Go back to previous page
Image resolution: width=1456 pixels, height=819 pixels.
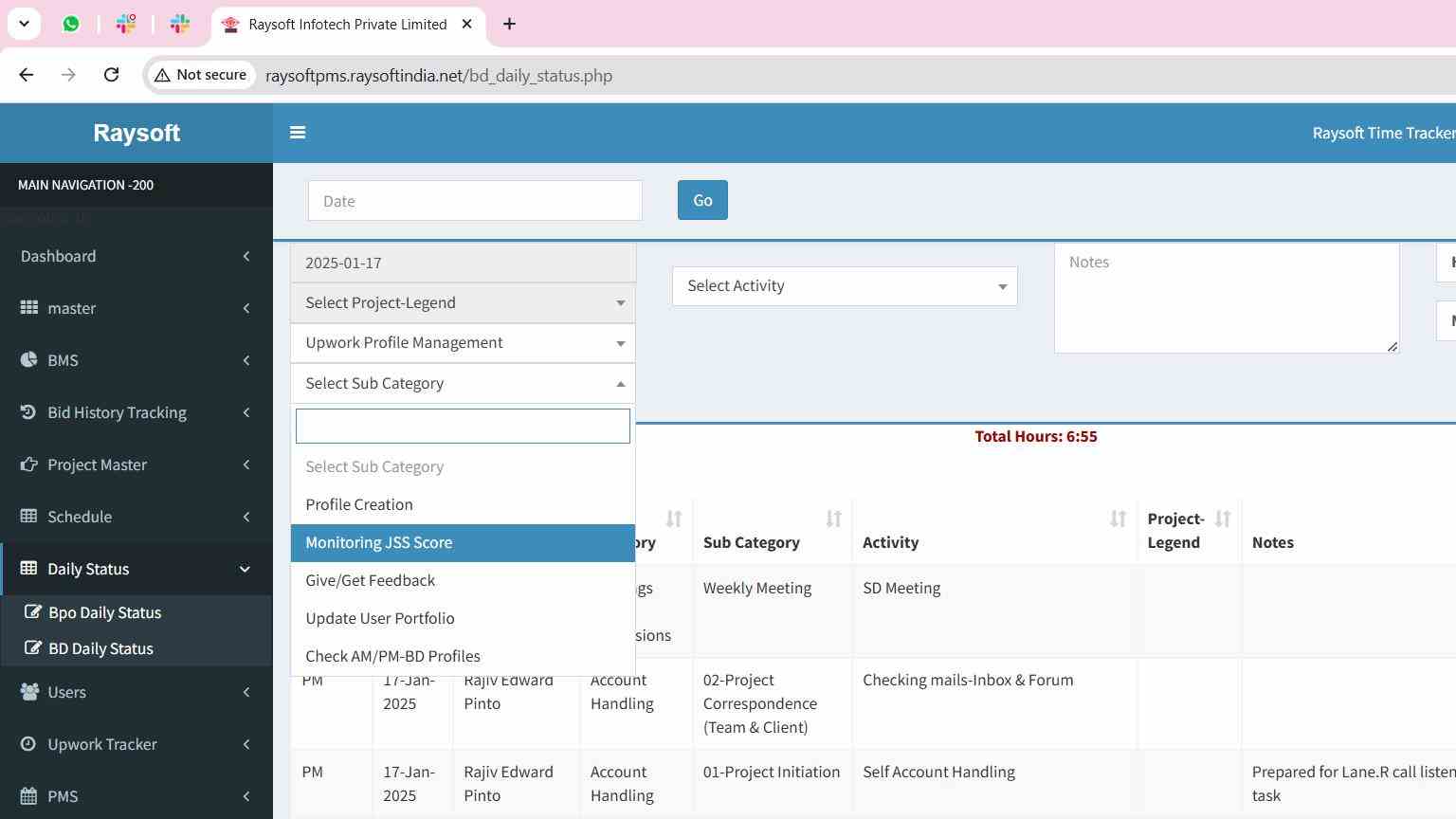(27, 75)
